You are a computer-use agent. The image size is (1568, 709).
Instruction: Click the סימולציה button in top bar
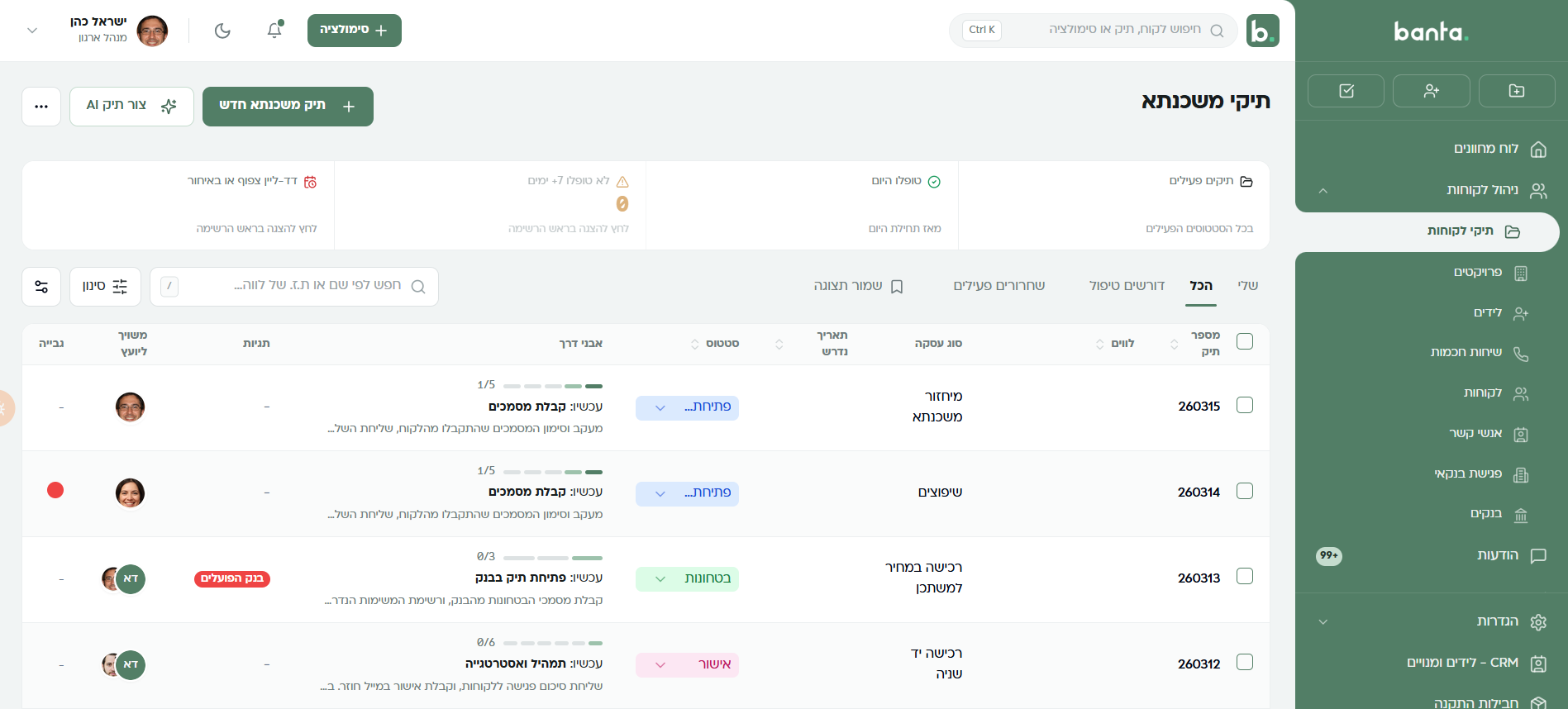tap(355, 31)
